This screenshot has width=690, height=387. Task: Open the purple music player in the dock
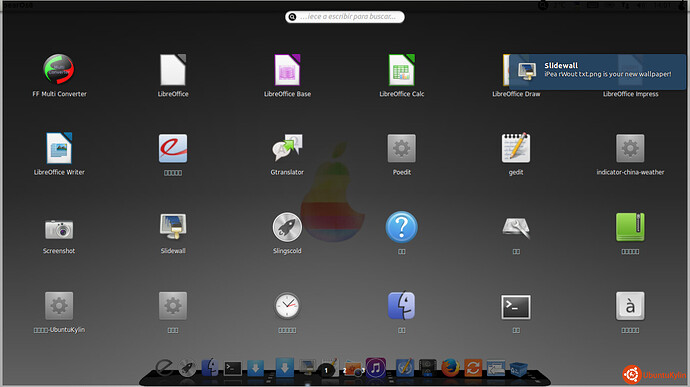375,368
